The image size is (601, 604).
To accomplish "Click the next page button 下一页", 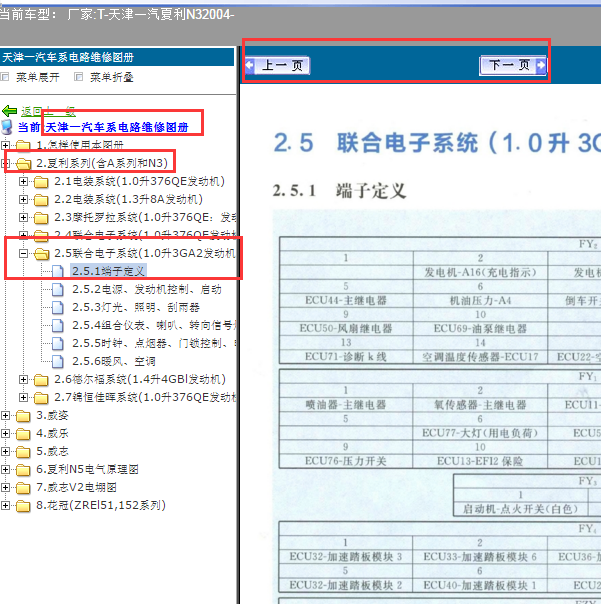I will tap(513, 65).
